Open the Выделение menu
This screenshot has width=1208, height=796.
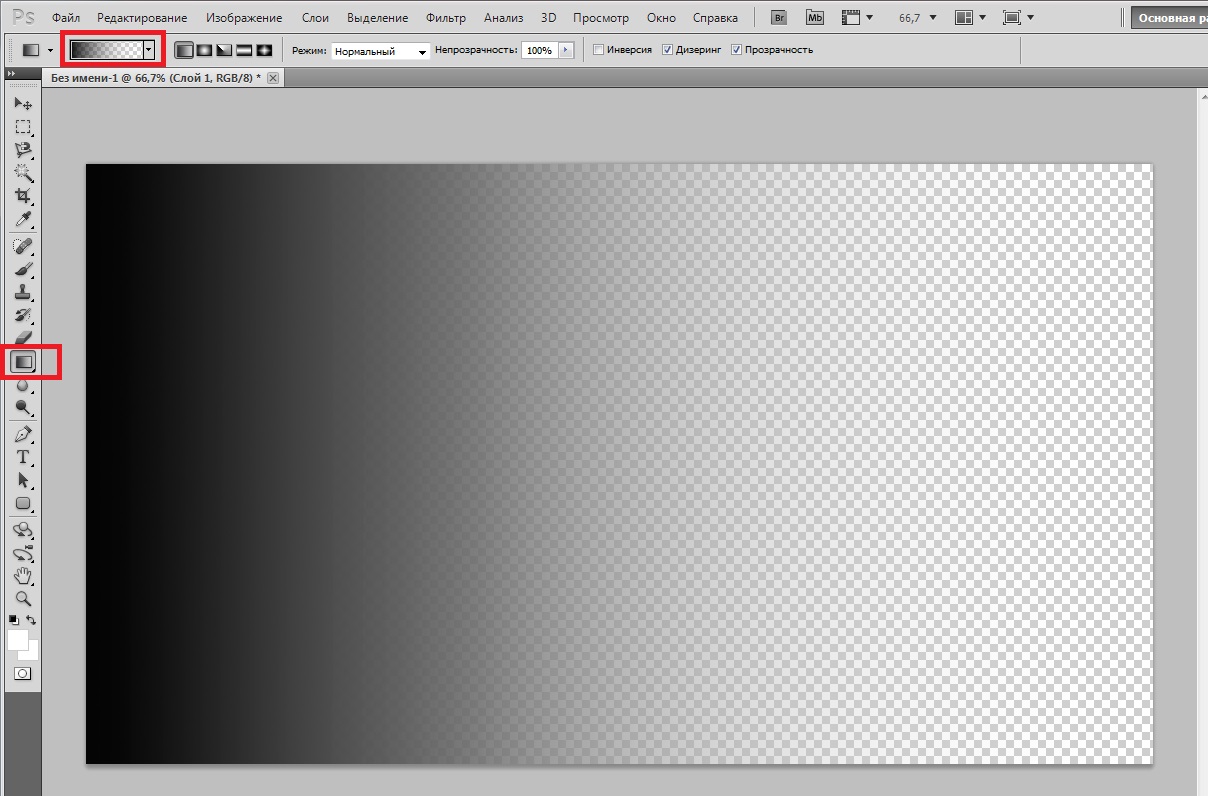pyautogui.click(x=377, y=18)
